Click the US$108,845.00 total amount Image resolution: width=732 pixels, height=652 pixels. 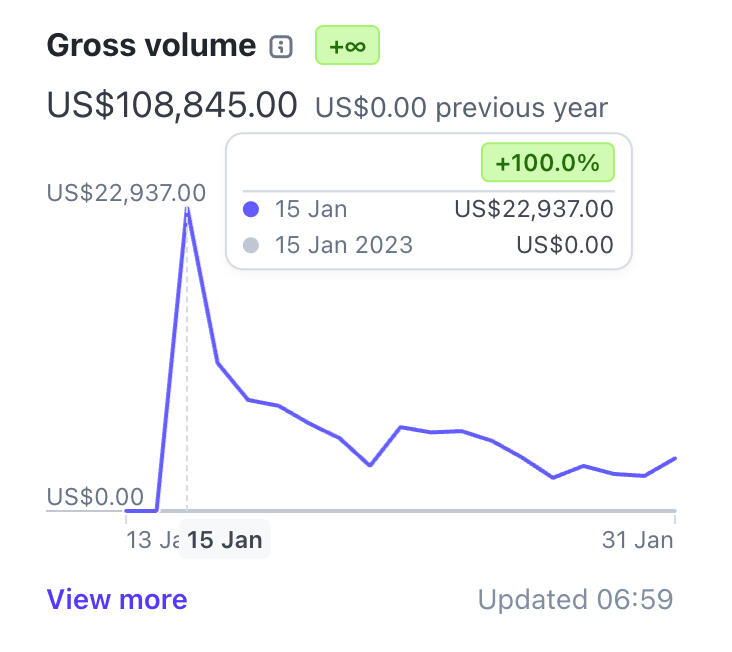tap(172, 105)
